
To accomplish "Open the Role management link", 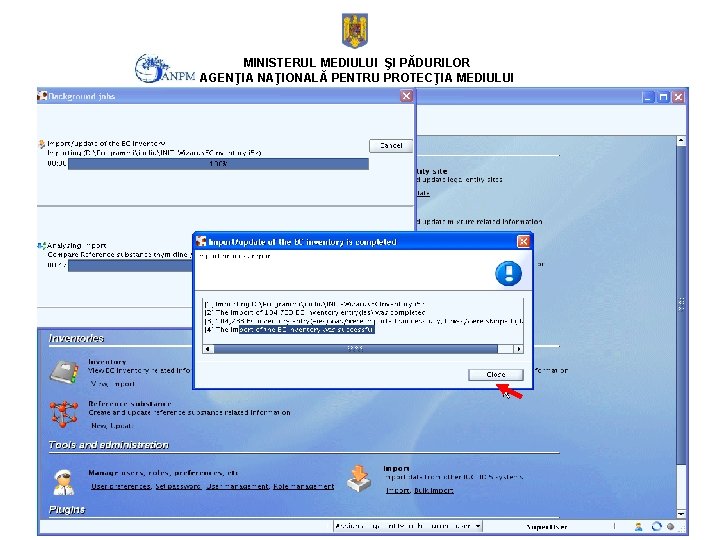I will pos(304,486).
